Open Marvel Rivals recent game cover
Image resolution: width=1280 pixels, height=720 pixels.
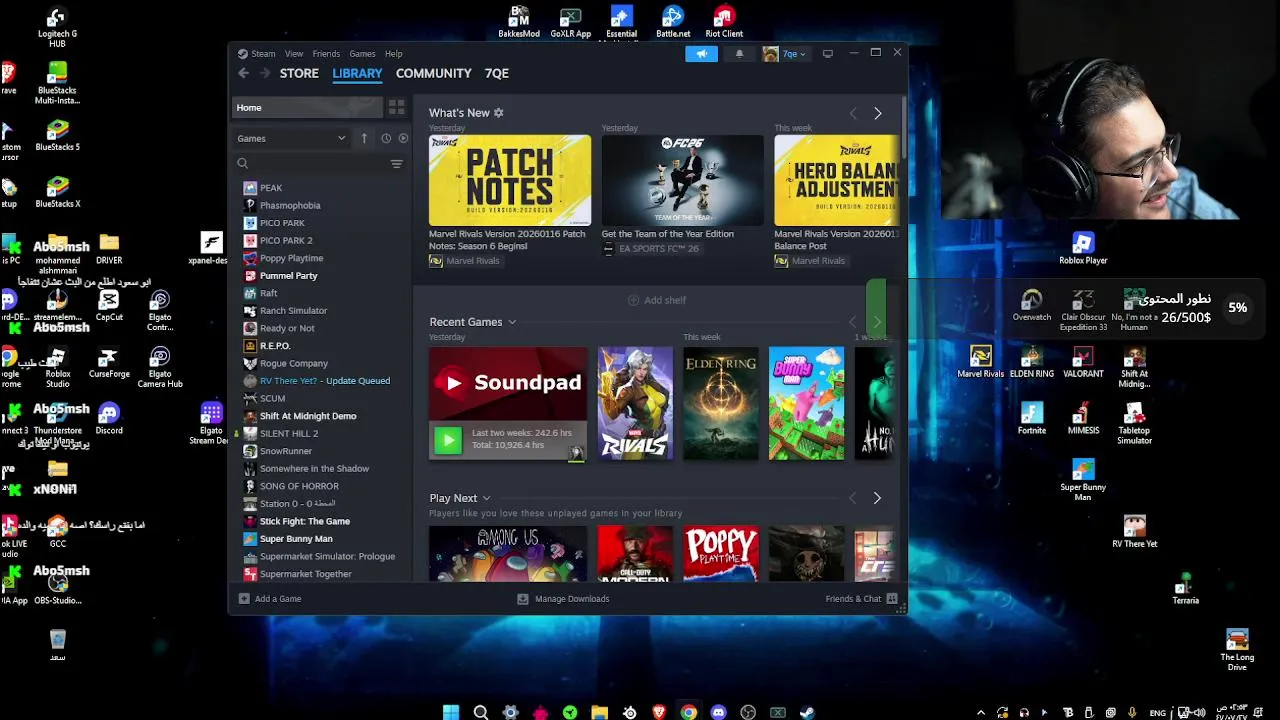coord(635,403)
